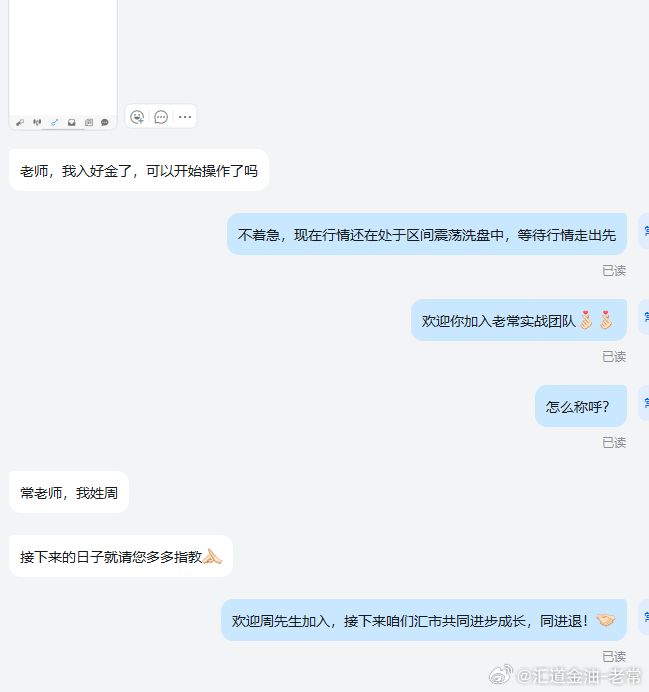Tap the inbox tray icon in thumbnail
Screen dimensions: 649x692
coord(71,122)
